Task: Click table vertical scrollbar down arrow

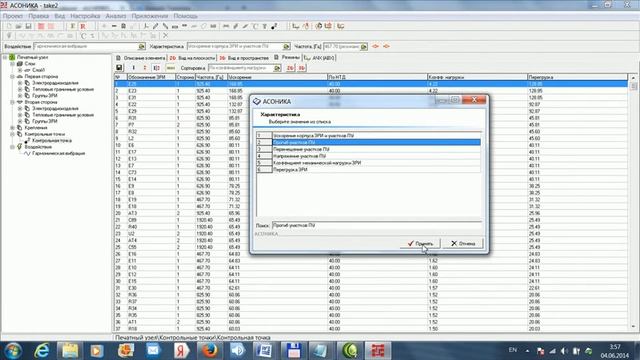Action: pyautogui.click(x=633, y=327)
